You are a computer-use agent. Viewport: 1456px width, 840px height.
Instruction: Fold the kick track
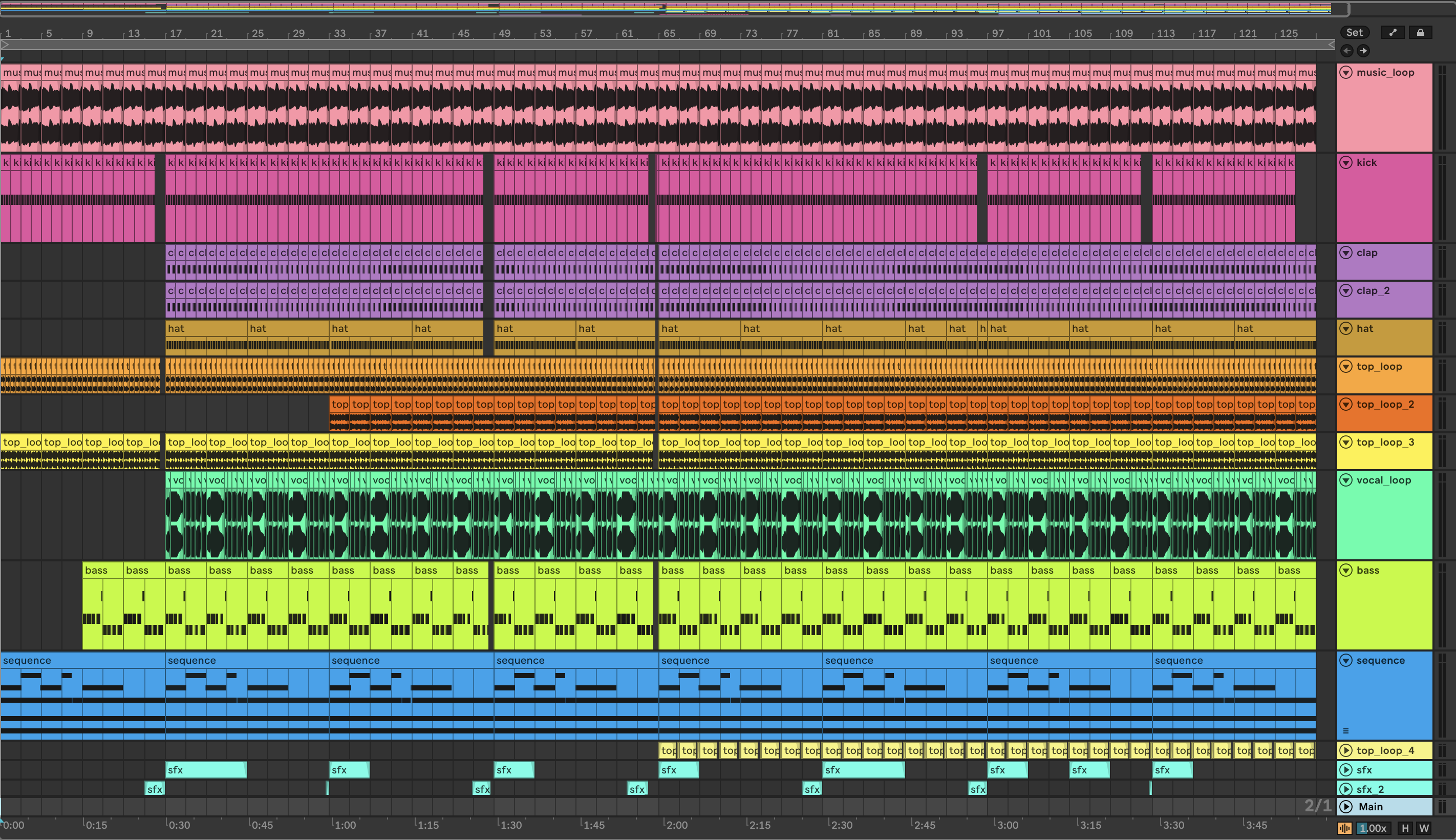[1346, 163]
